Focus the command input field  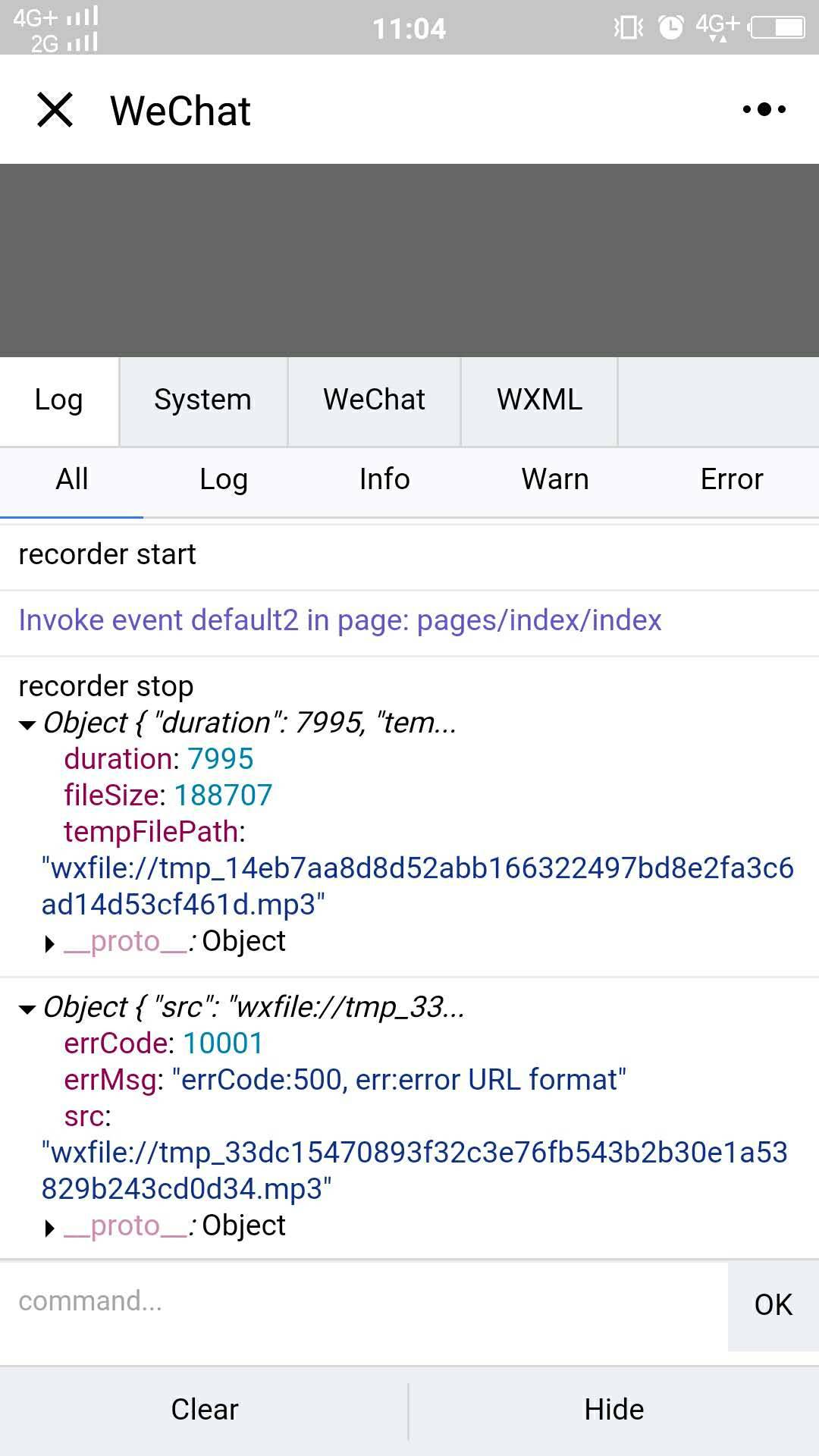click(364, 1301)
